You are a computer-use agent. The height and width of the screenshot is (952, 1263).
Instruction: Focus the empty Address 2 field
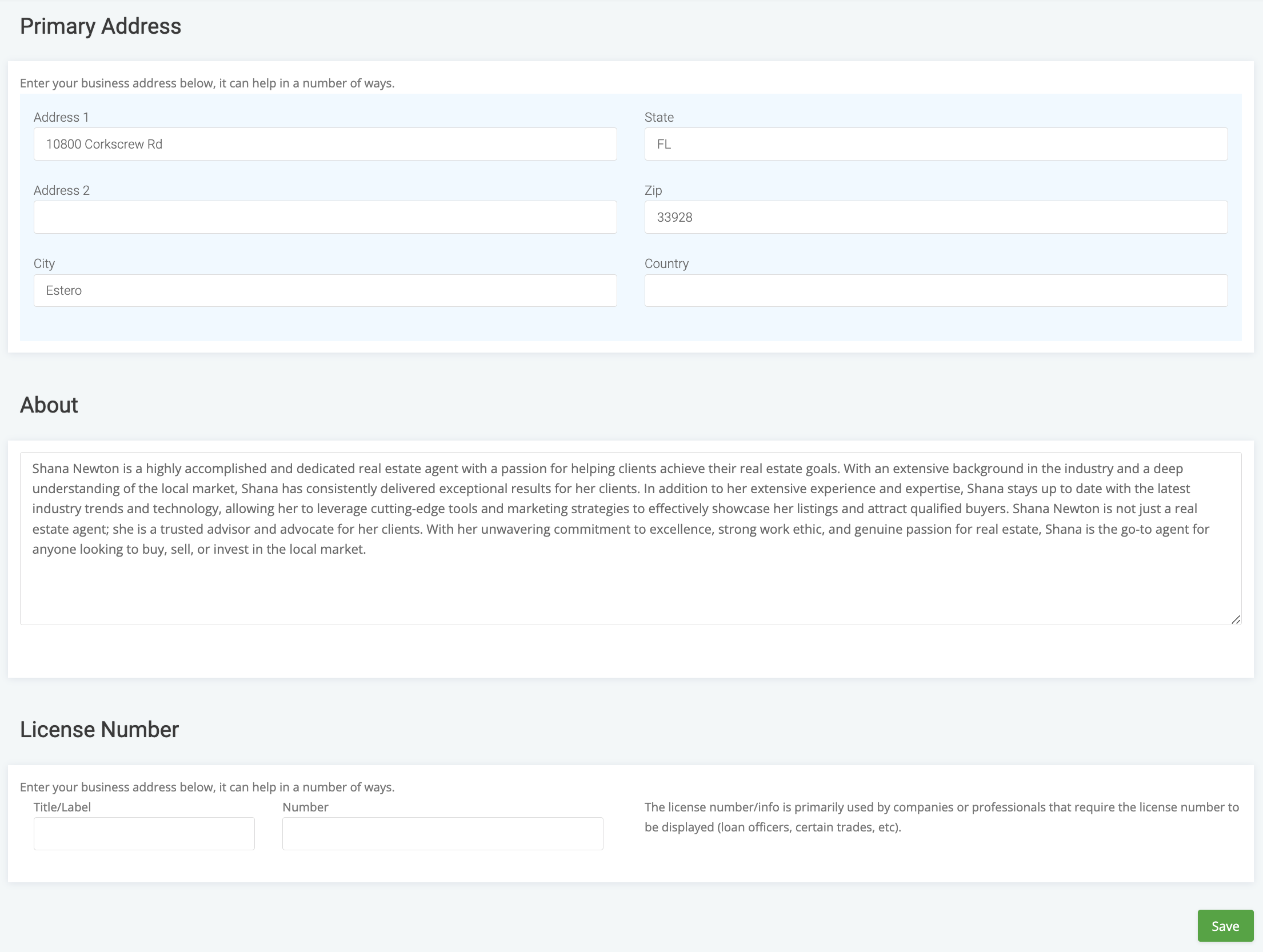click(325, 217)
